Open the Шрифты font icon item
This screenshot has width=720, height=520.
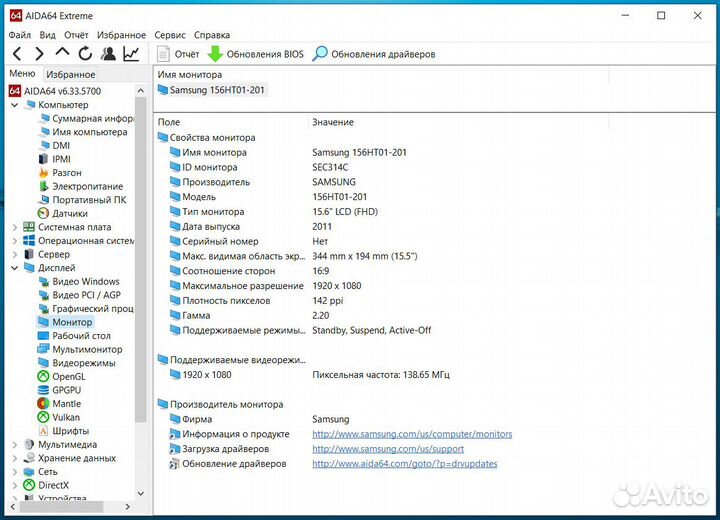point(64,431)
